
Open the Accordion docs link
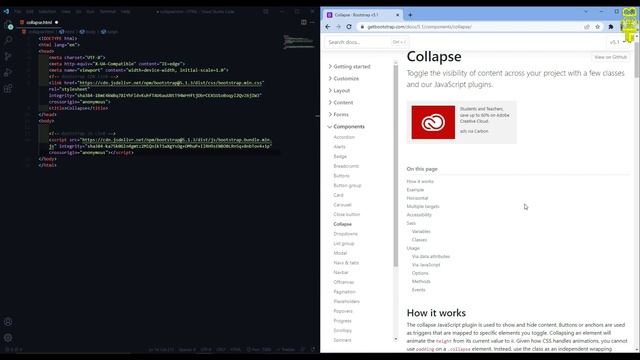click(344, 137)
